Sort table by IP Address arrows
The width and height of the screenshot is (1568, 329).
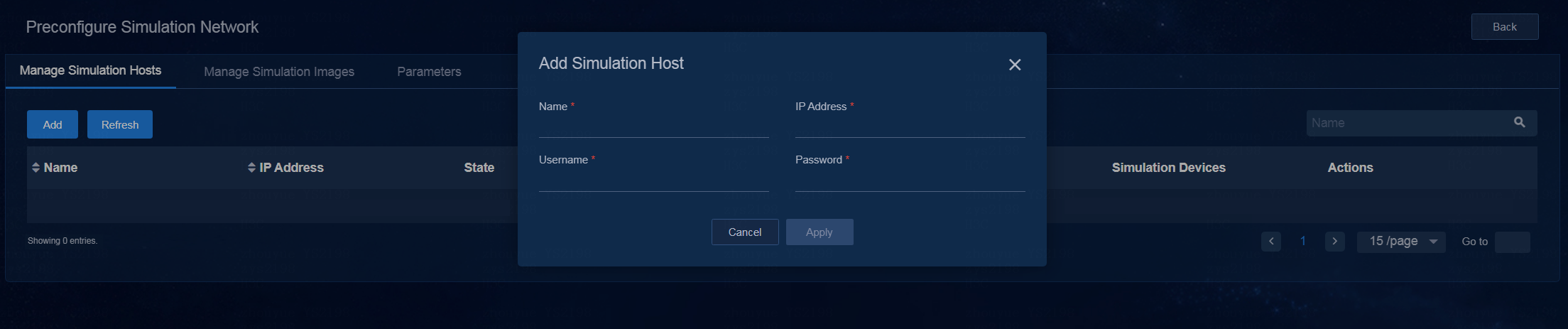click(251, 168)
